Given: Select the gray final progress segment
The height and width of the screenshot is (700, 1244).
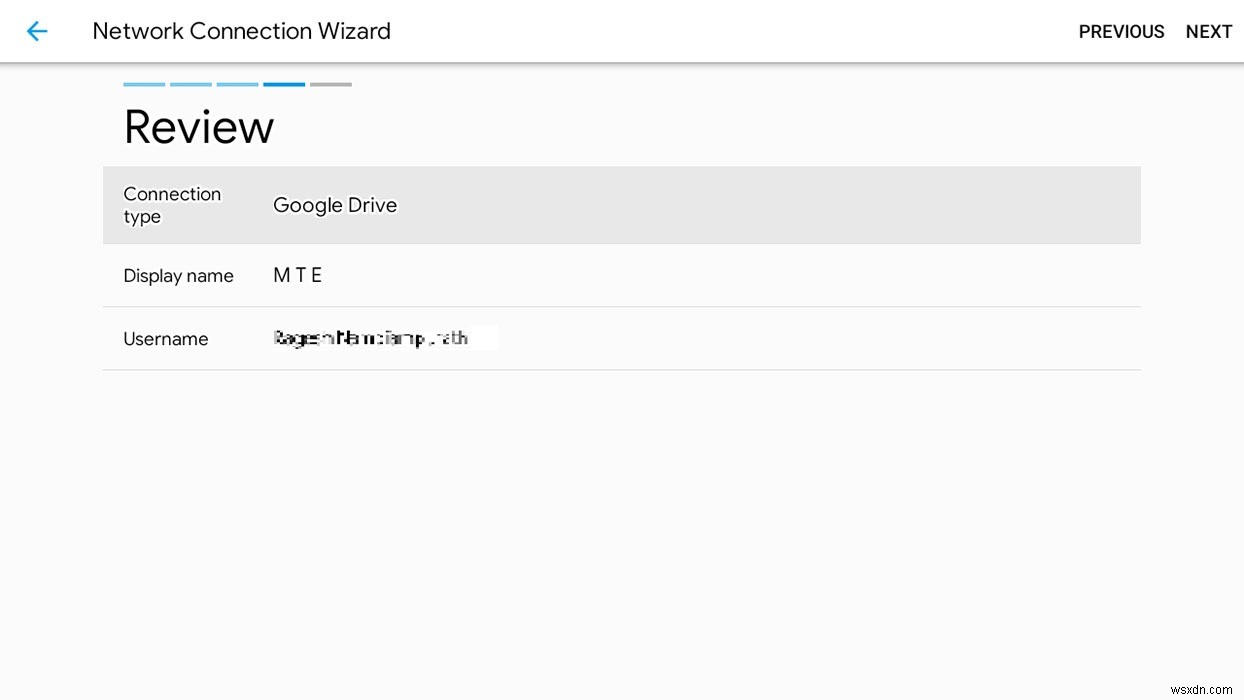Looking at the screenshot, I should (x=330, y=85).
